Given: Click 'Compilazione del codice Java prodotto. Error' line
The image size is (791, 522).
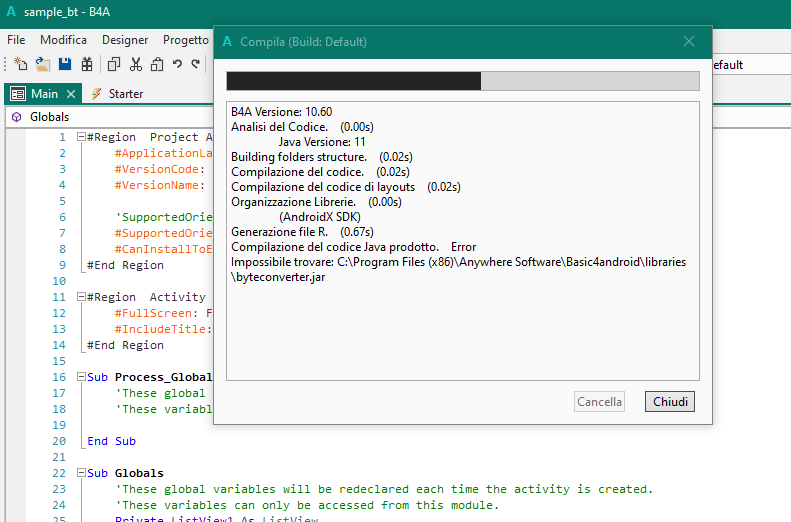Looking at the screenshot, I should tap(353, 247).
